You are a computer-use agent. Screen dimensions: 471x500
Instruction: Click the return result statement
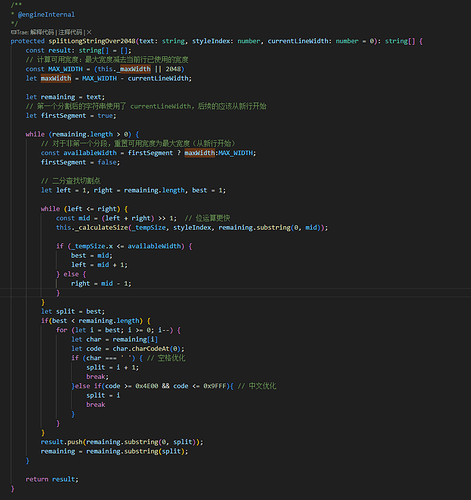point(52,480)
